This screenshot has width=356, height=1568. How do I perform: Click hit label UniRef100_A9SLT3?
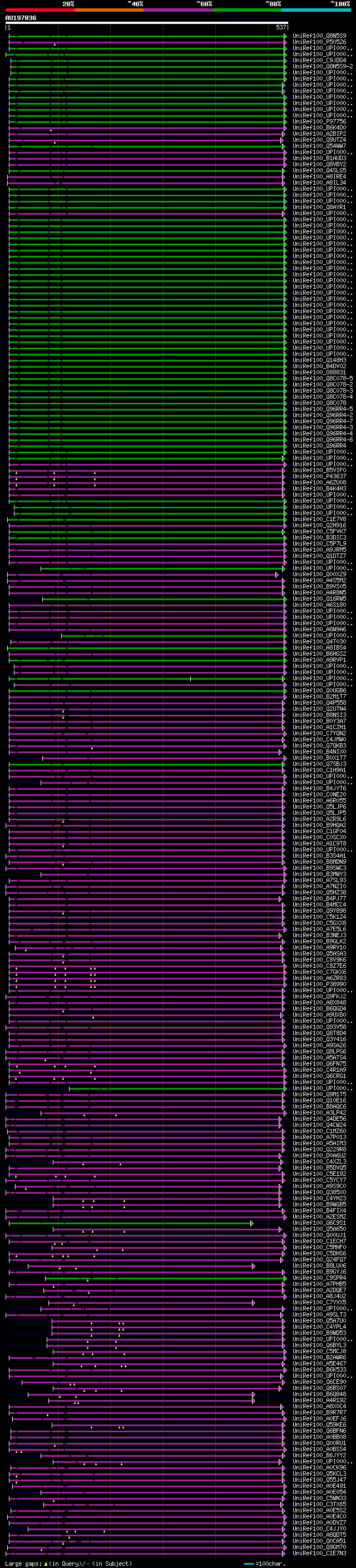point(319,1314)
